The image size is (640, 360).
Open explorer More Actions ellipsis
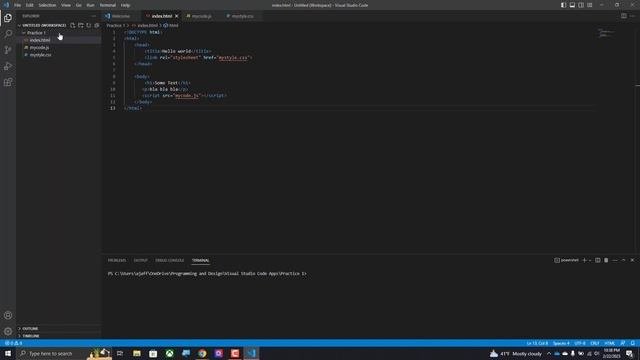(93, 16)
